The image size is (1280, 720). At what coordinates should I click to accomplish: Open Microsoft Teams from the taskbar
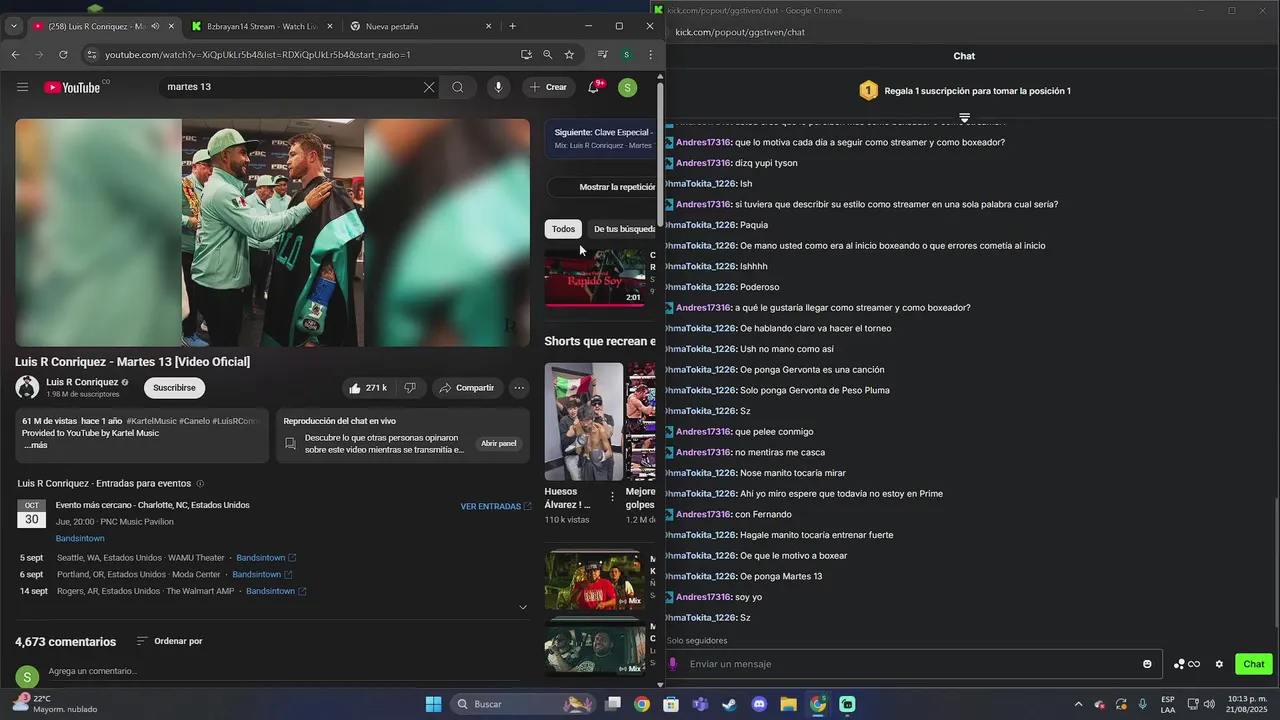coord(700,704)
